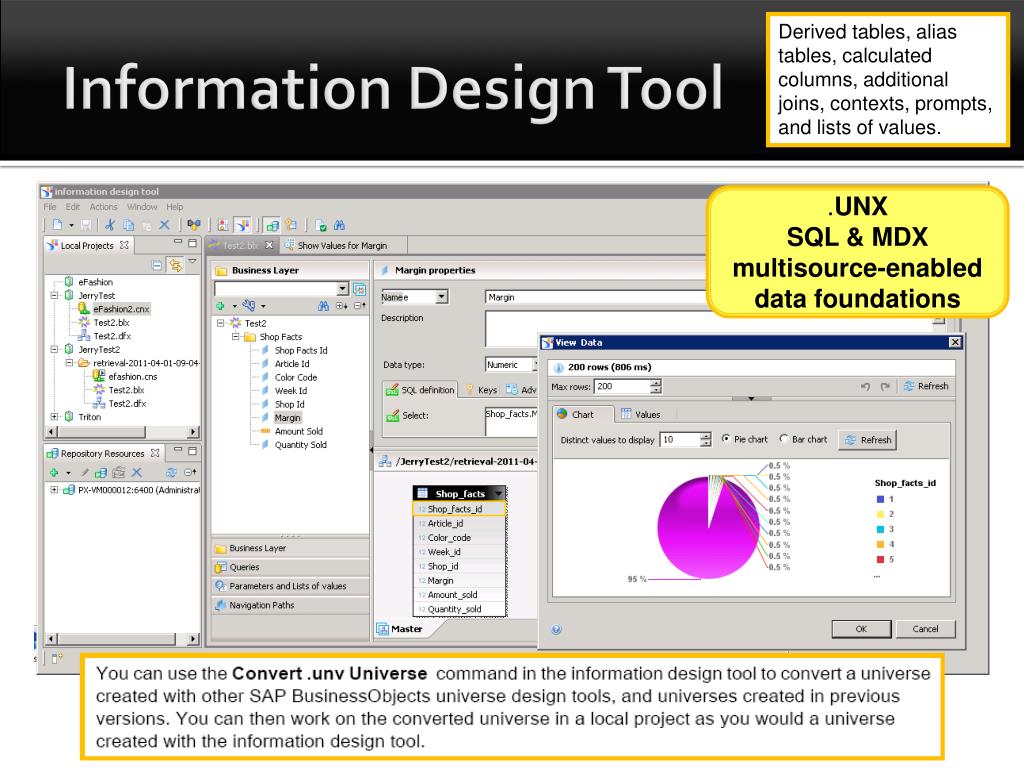1024x768 pixels.
Task: Click the green plus insert icon in Business Layer
Action: click(221, 306)
